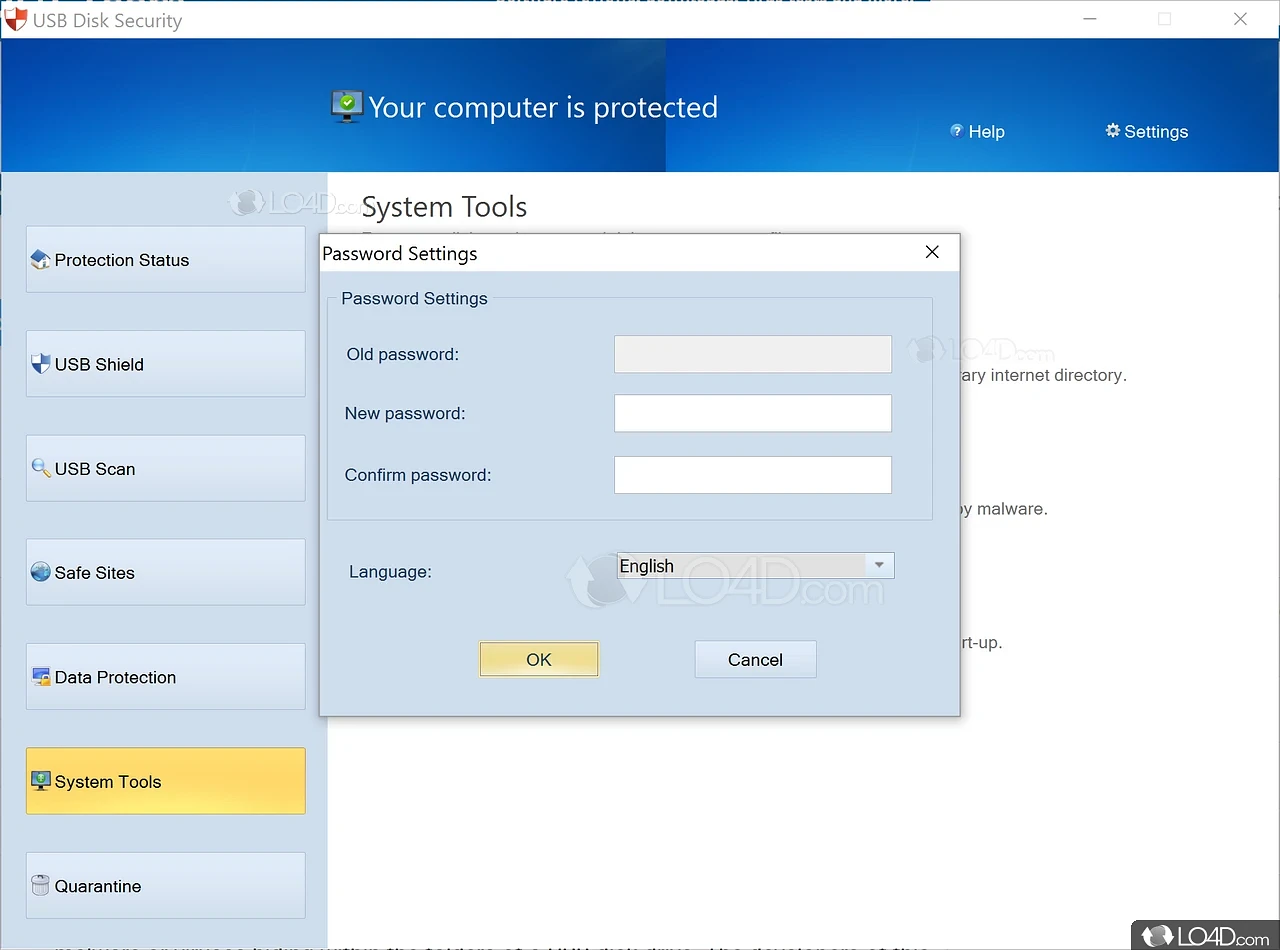
Task: Focus the New password field
Action: click(752, 413)
